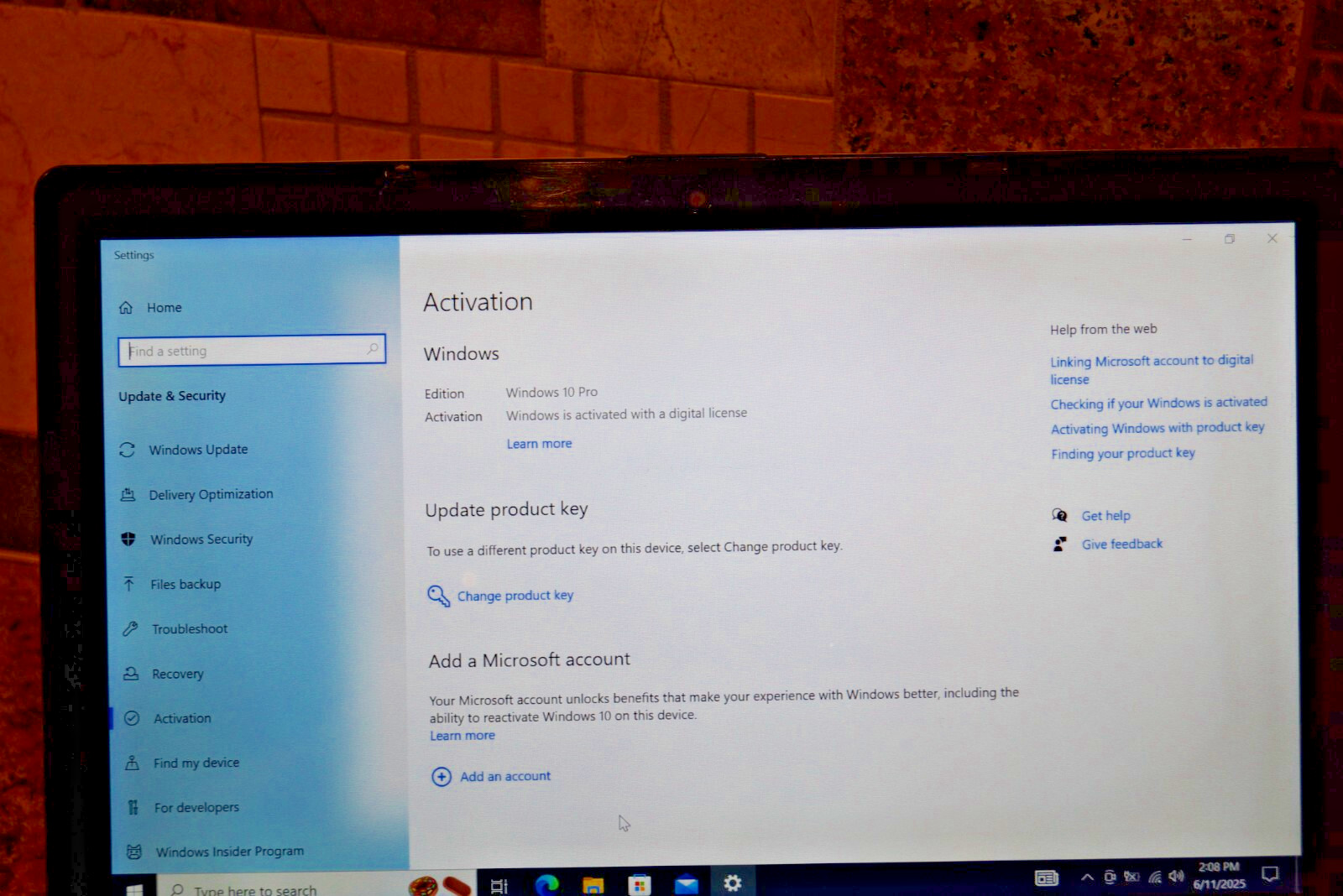Click the Find a setting search box
The width and height of the screenshot is (1343, 896).
[252, 350]
